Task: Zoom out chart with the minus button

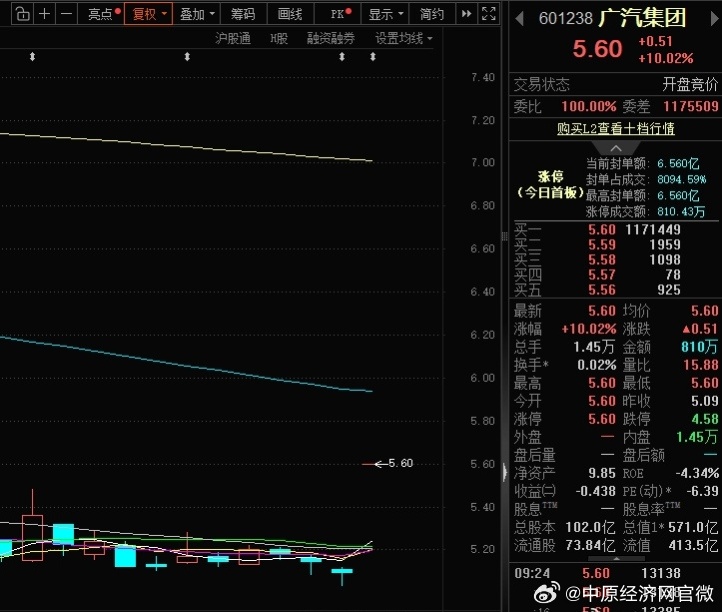Action: pyautogui.click(x=66, y=14)
